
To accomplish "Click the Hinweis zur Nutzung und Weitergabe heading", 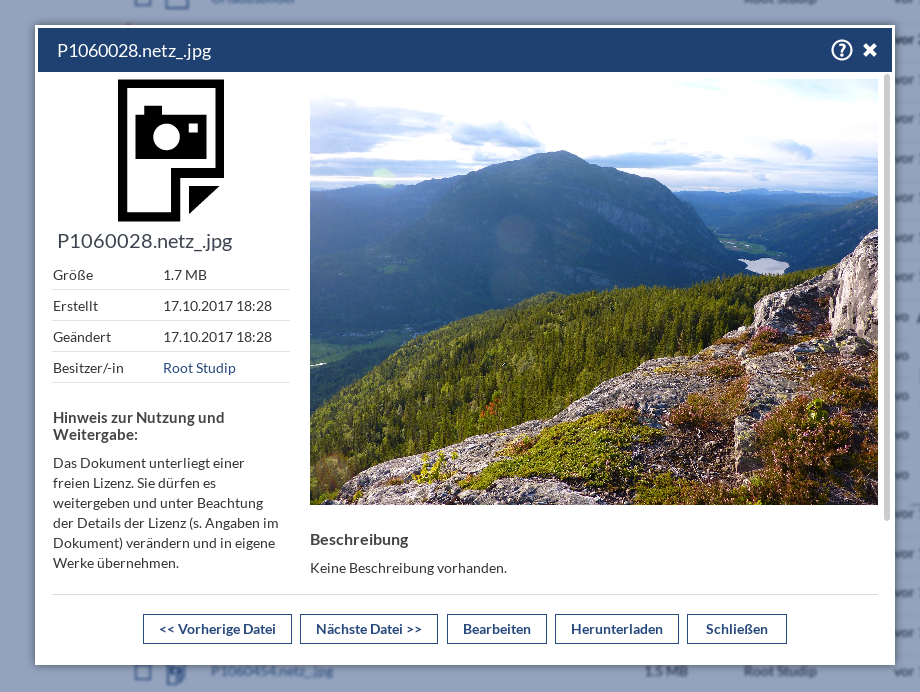I will [138, 426].
